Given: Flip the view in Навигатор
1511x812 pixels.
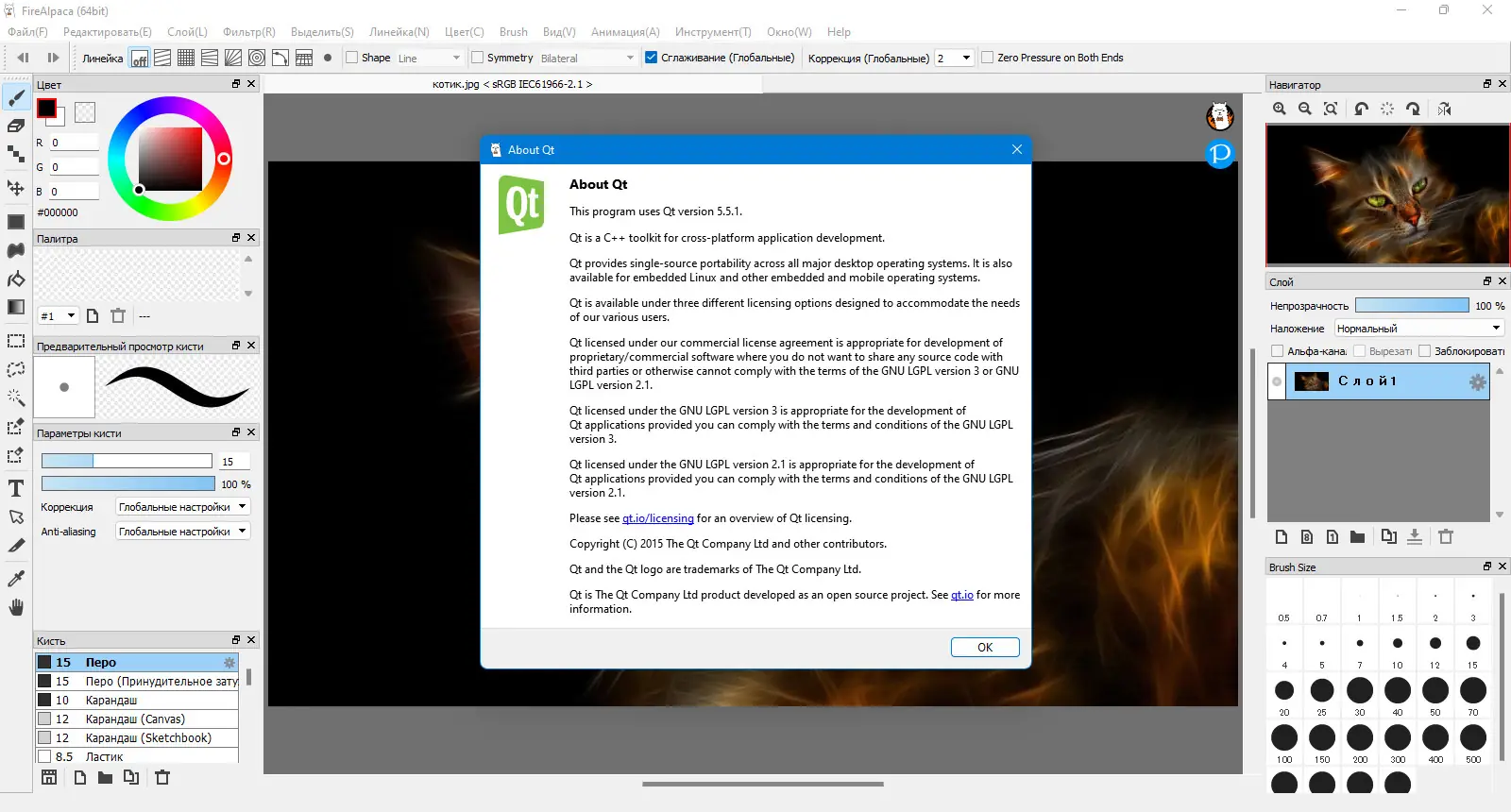Looking at the screenshot, I should (1445, 109).
